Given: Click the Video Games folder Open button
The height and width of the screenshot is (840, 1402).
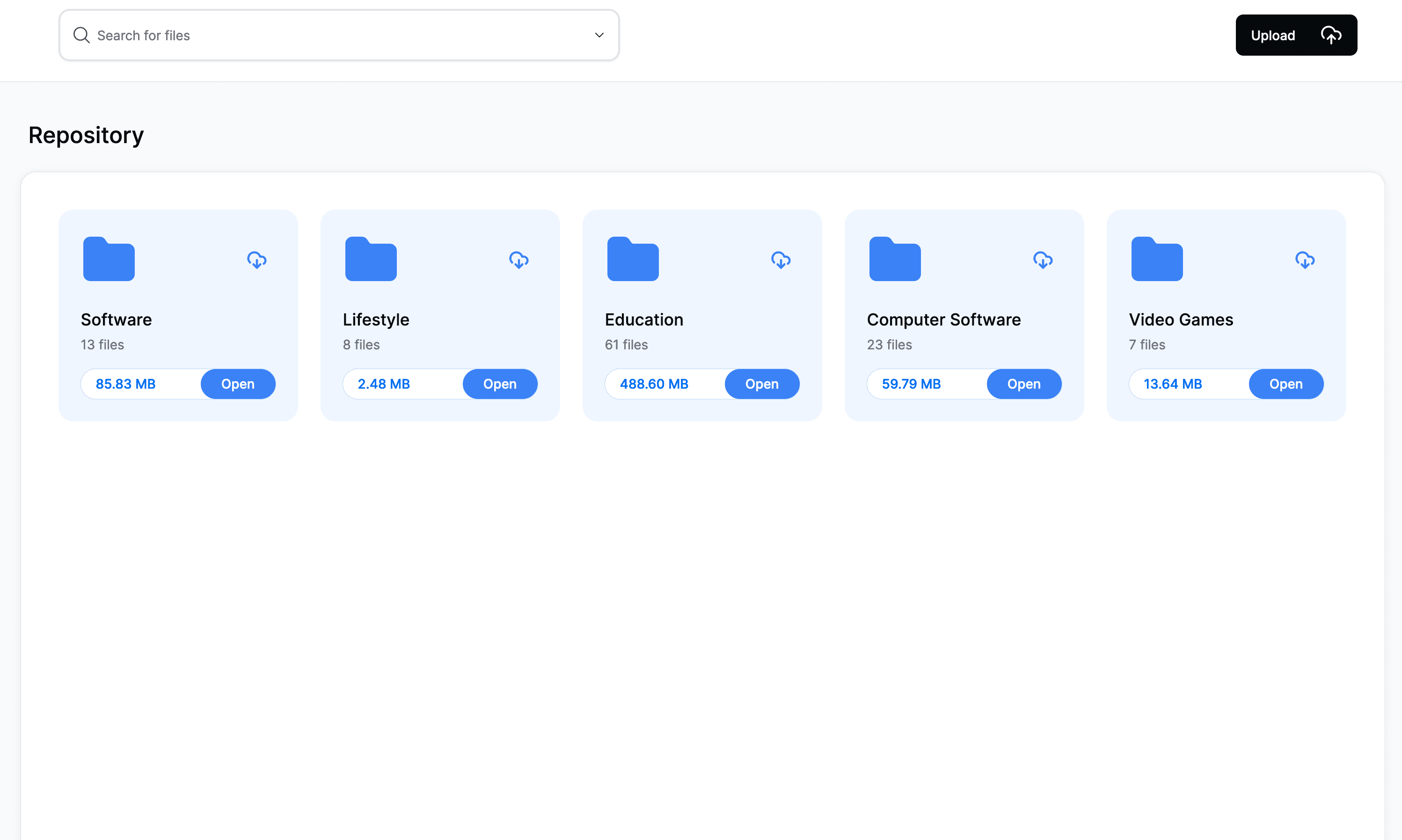Looking at the screenshot, I should [x=1286, y=384].
